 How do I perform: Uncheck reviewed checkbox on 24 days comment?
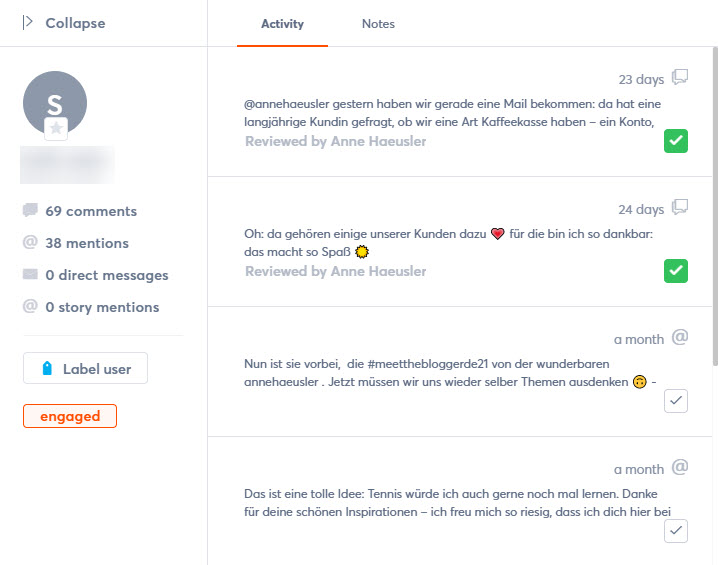[676, 271]
